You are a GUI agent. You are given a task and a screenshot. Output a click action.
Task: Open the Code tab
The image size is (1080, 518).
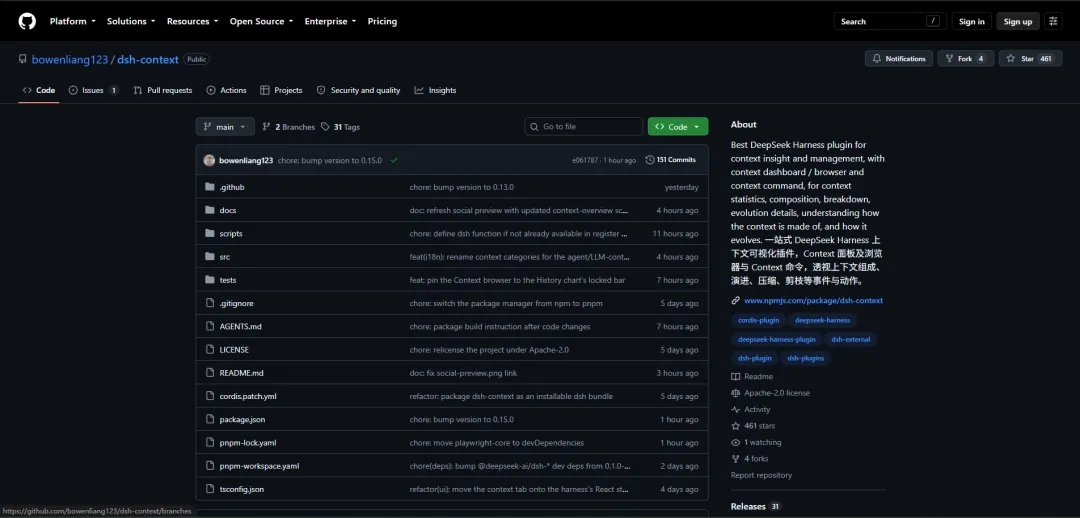(x=39, y=90)
